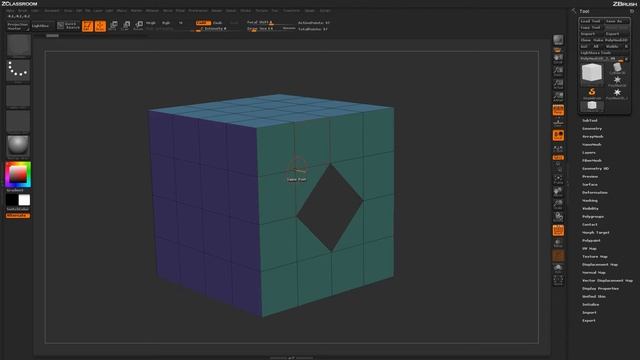
Task: Click the Frame icon on right shelf
Action: tap(558, 179)
